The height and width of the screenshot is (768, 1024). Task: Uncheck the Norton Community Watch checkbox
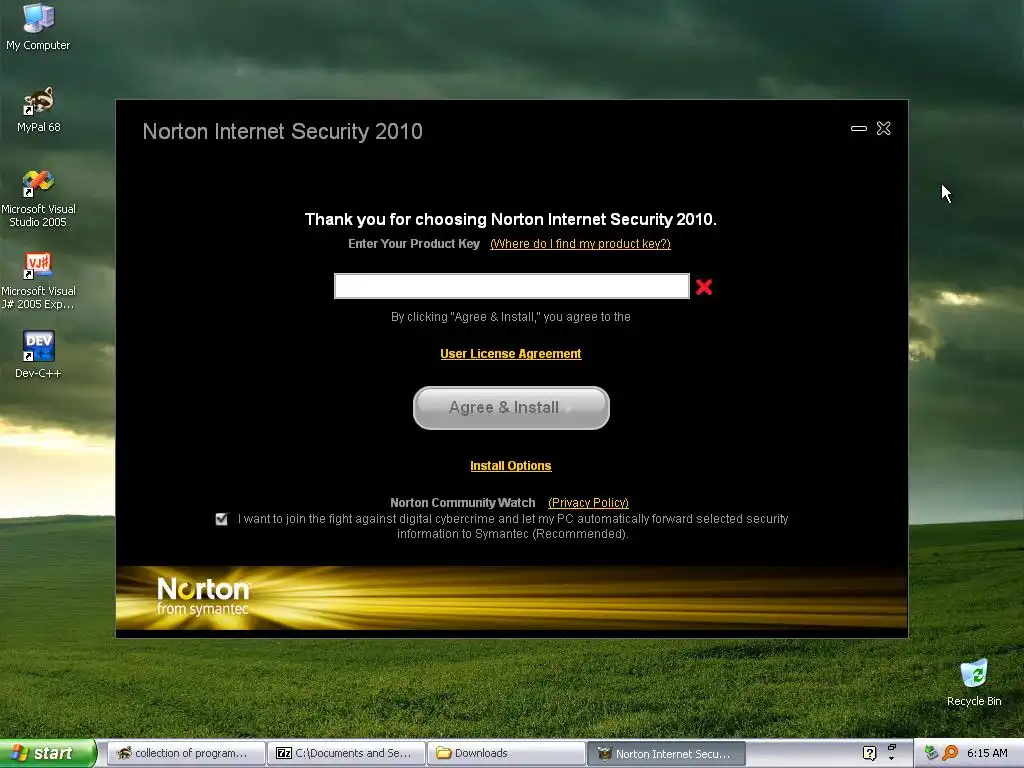pos(221,519)
